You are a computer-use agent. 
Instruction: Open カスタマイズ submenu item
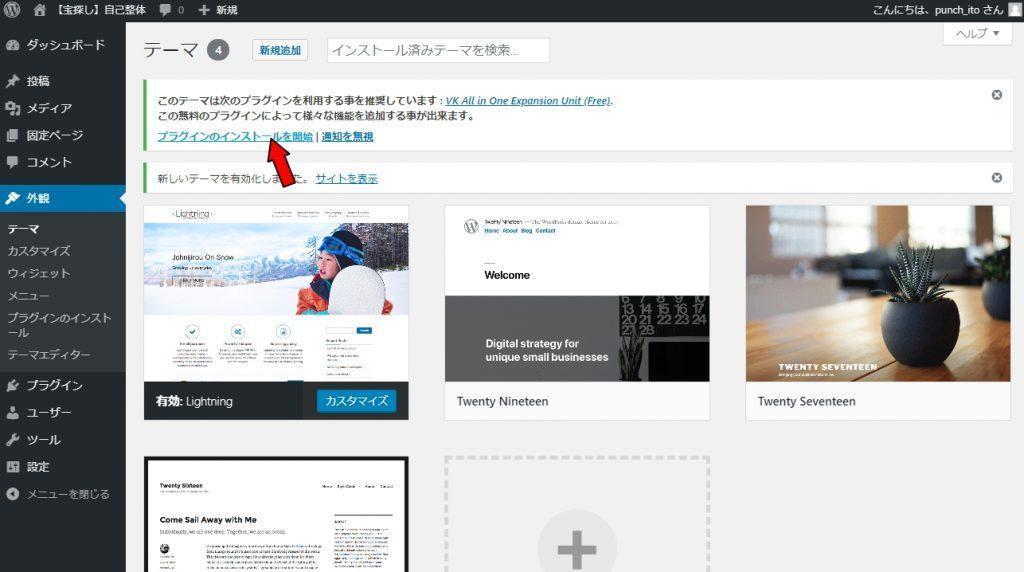[39, 251]
